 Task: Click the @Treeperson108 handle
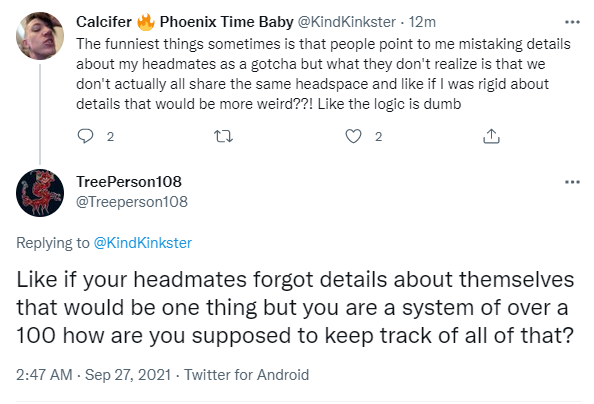[x=132, y=202]
